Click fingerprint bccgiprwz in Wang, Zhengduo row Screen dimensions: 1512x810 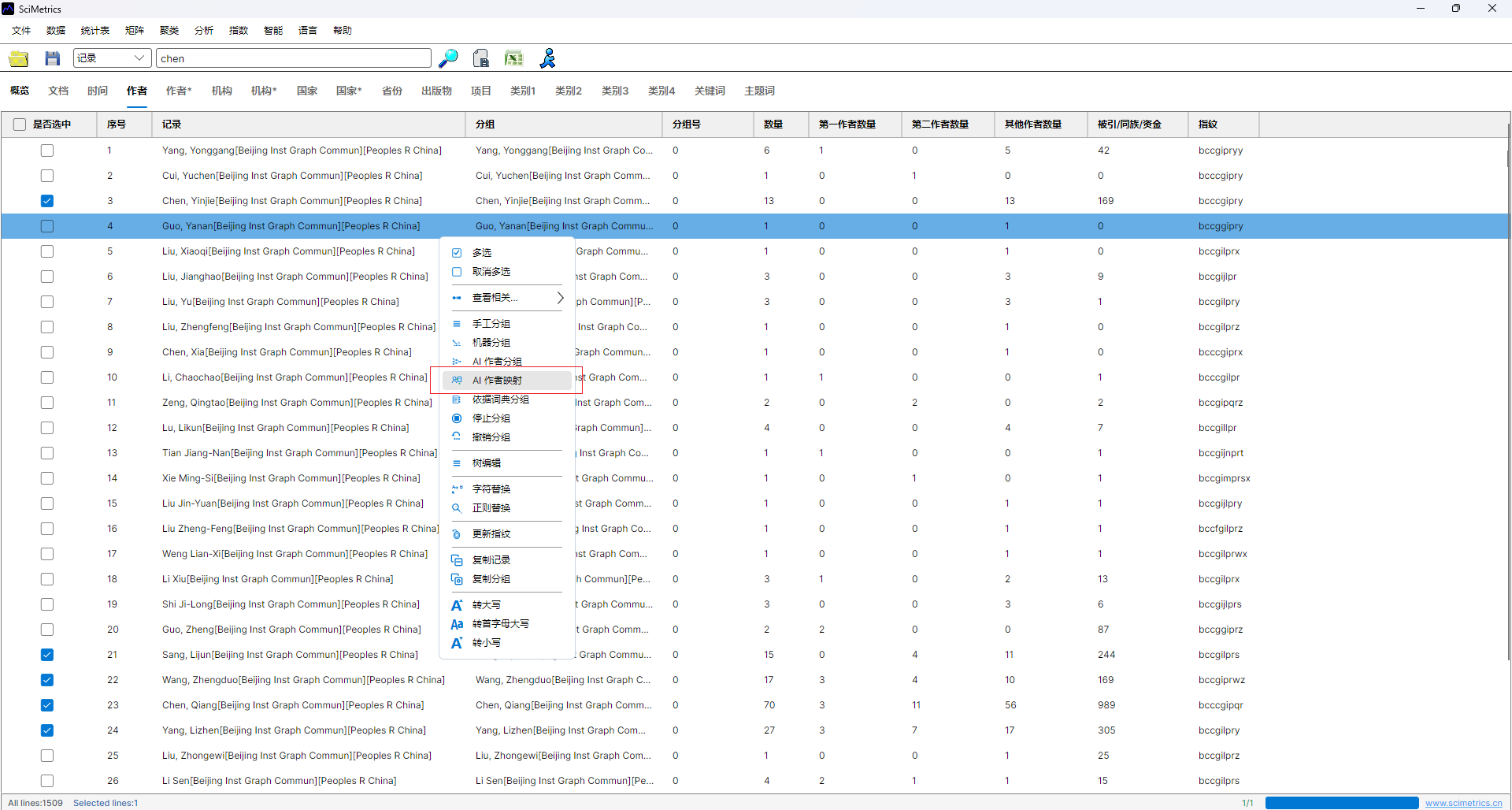1222,680
